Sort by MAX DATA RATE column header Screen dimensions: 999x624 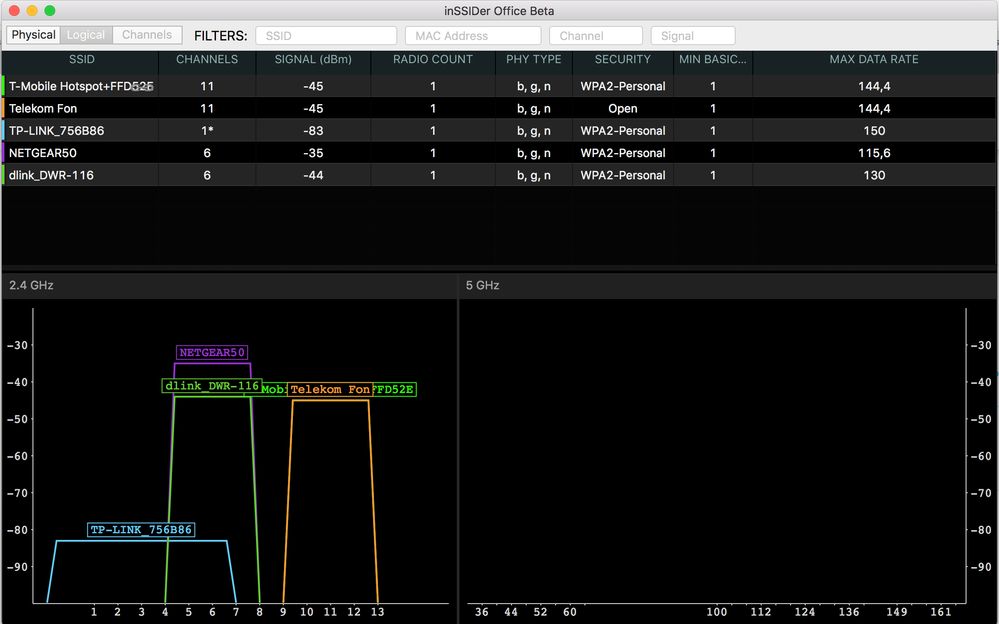874,59
